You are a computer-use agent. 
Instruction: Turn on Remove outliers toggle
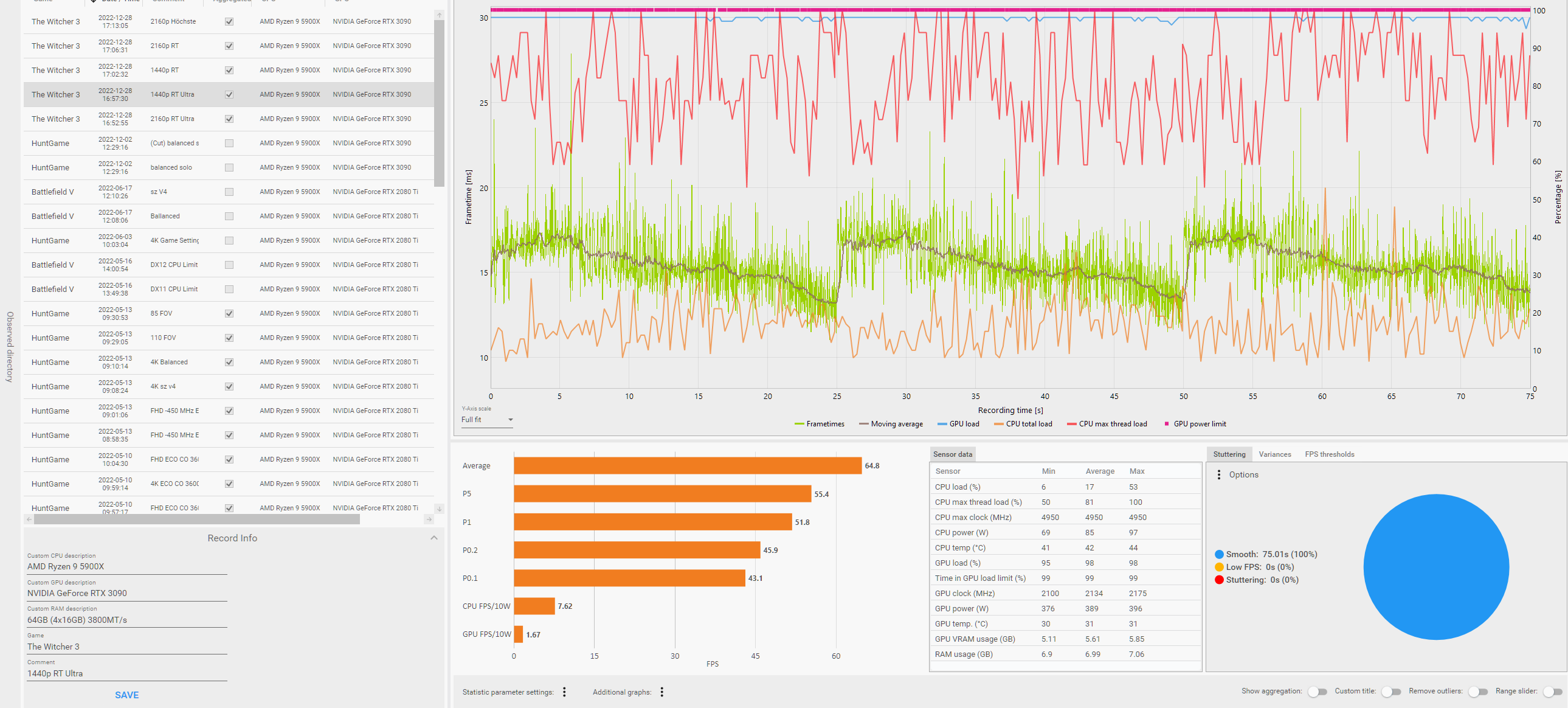(x=1477, y=692)
